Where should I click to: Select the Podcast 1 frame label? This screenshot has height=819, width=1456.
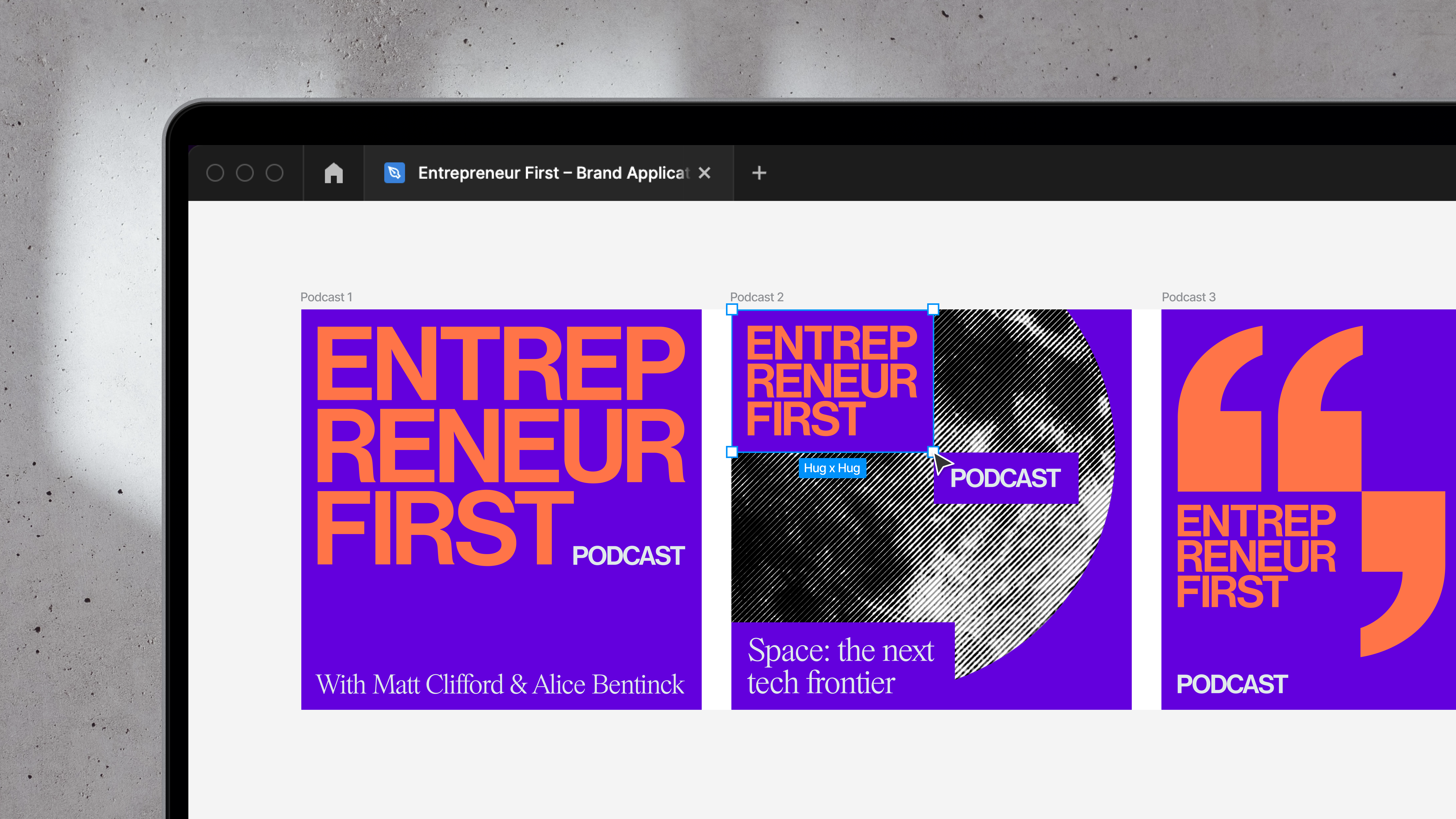pos(326,297)
